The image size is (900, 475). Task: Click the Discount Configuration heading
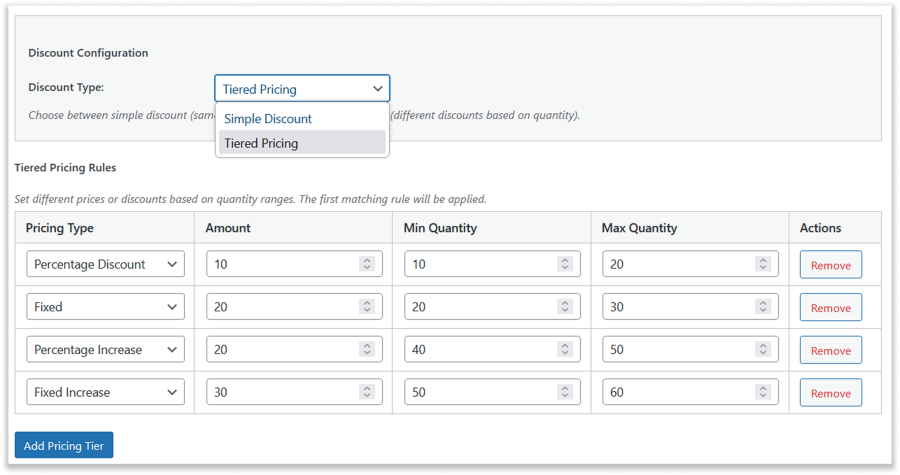pos(88,53)
